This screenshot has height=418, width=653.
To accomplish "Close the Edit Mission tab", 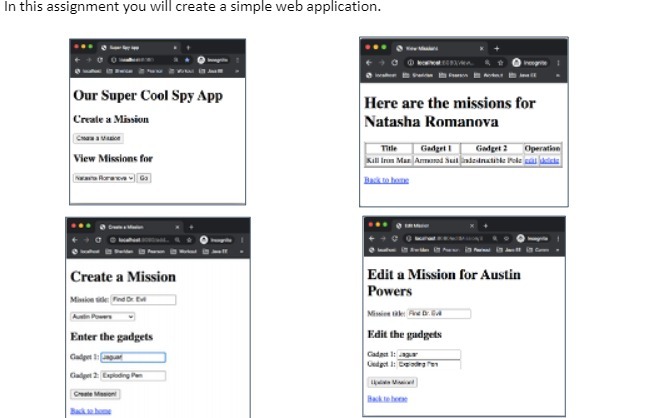I will tap(472, 226).
